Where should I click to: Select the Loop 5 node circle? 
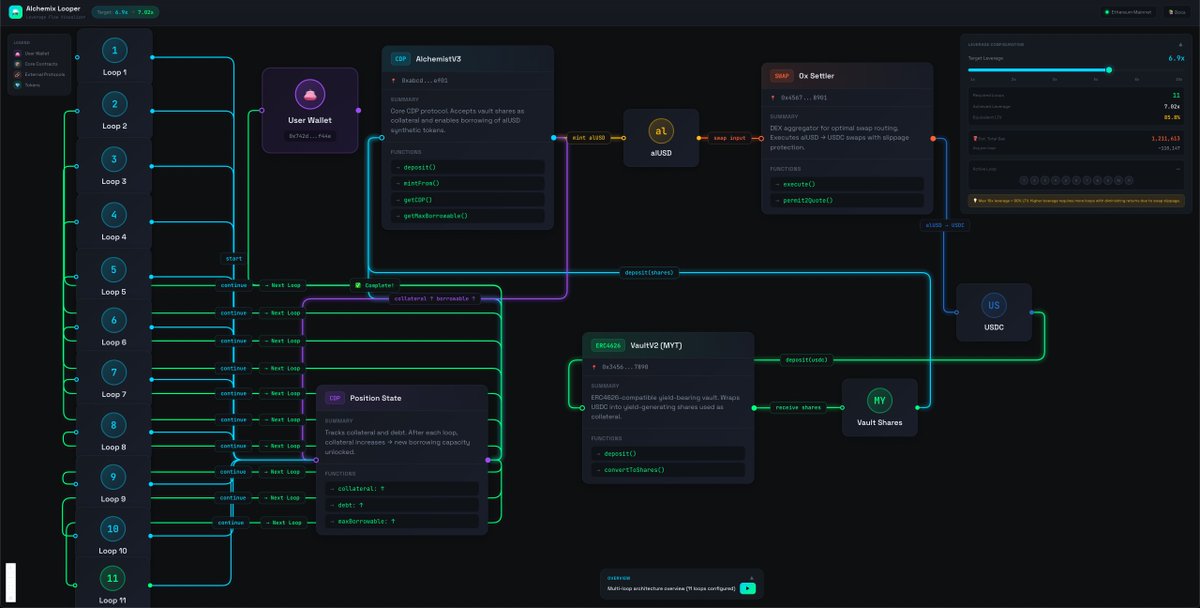point(114,270)
